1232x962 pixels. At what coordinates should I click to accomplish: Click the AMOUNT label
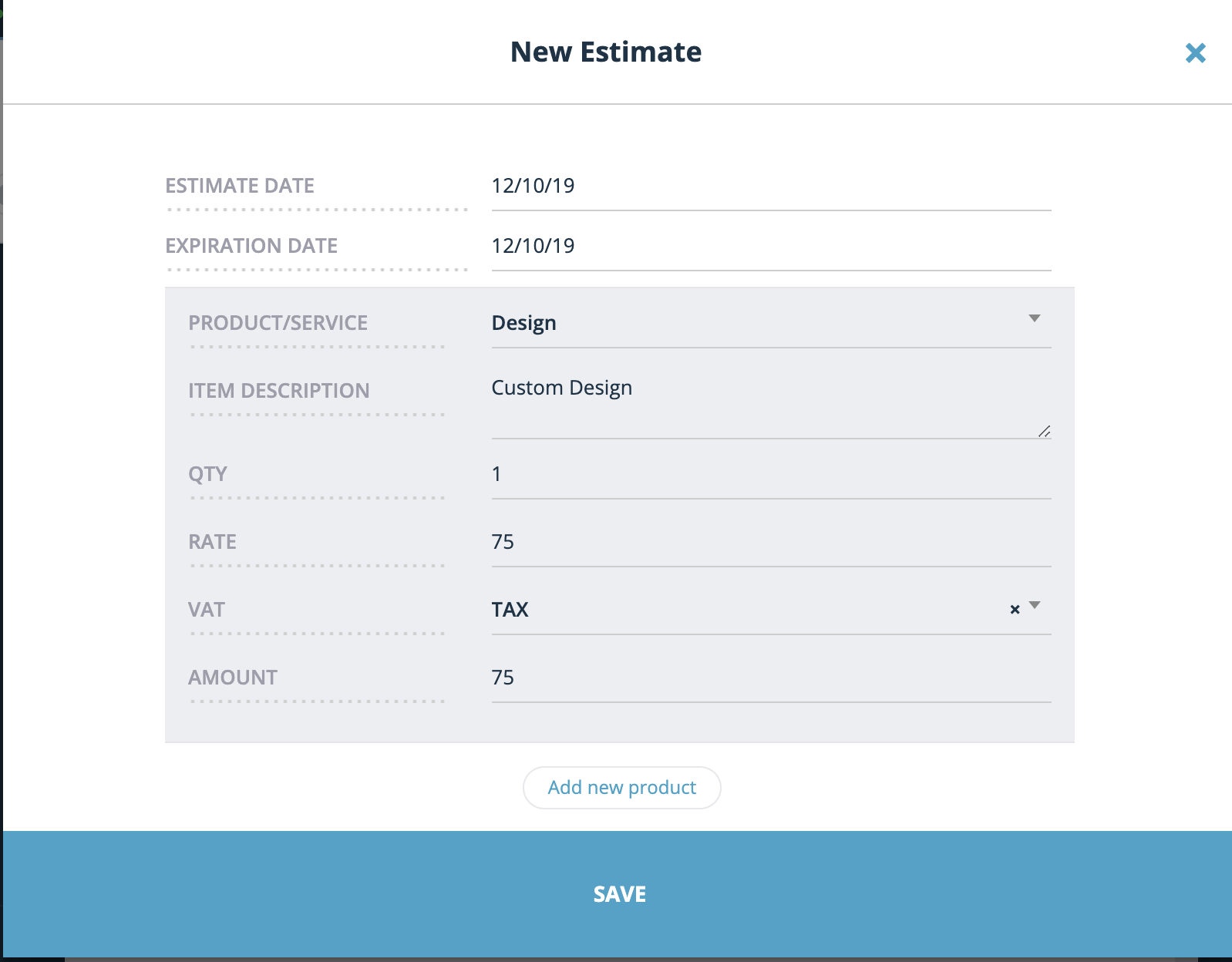(233, 678)
